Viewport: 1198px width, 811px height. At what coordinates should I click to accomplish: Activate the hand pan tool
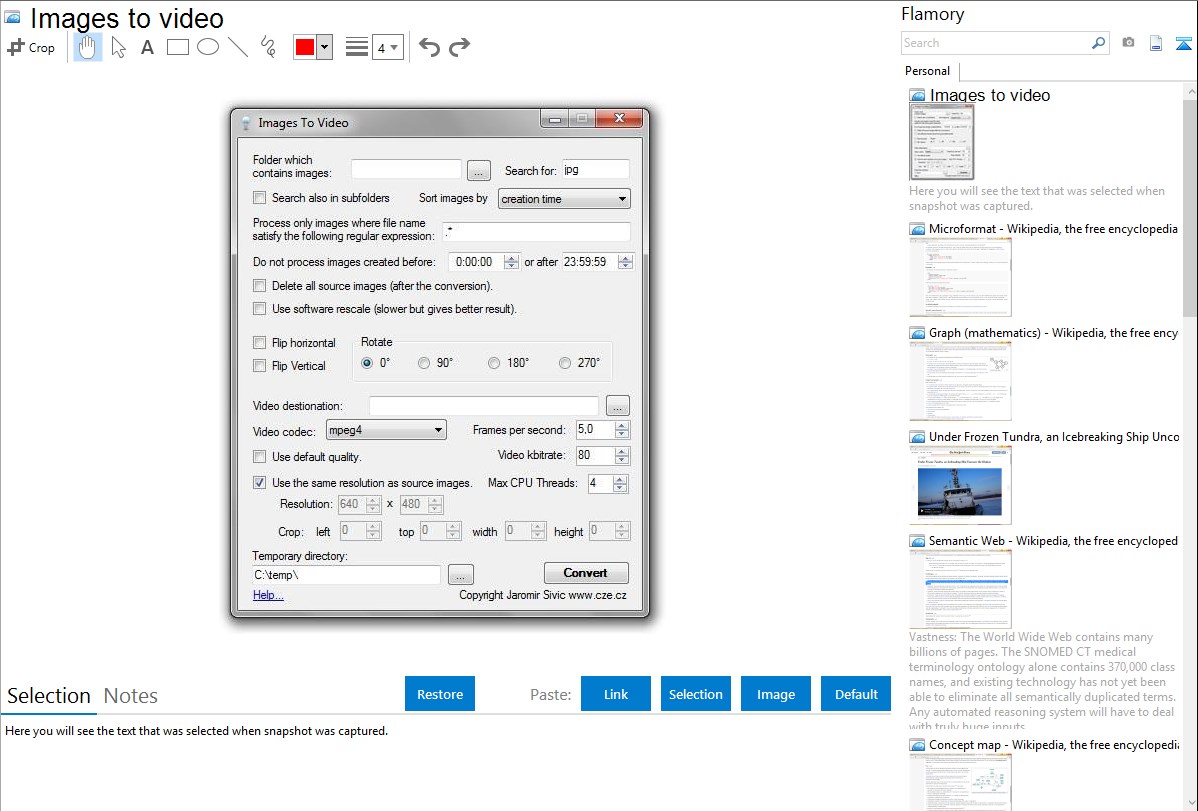(88, 47)
